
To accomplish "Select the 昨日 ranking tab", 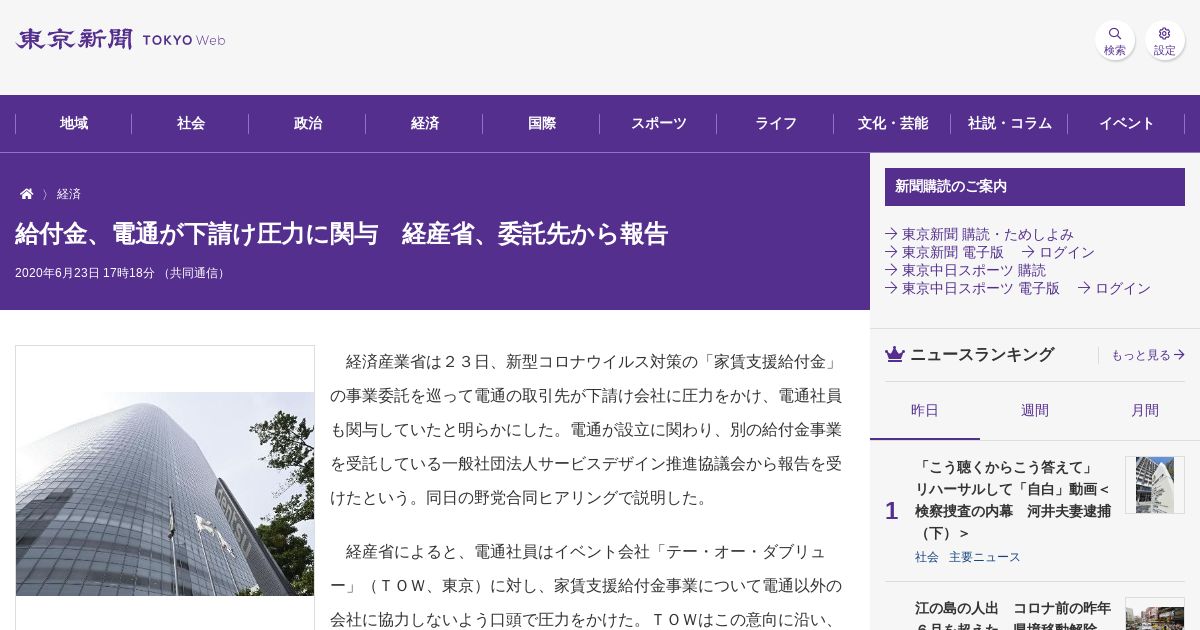I will coord(925,411).
